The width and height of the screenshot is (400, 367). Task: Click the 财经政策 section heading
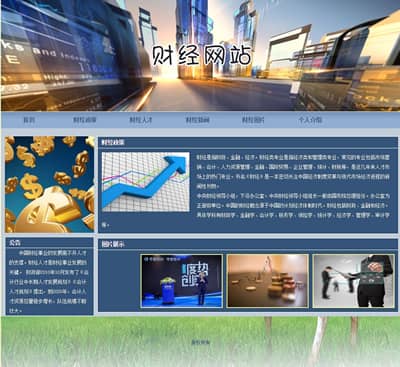[x=113, y=143]
